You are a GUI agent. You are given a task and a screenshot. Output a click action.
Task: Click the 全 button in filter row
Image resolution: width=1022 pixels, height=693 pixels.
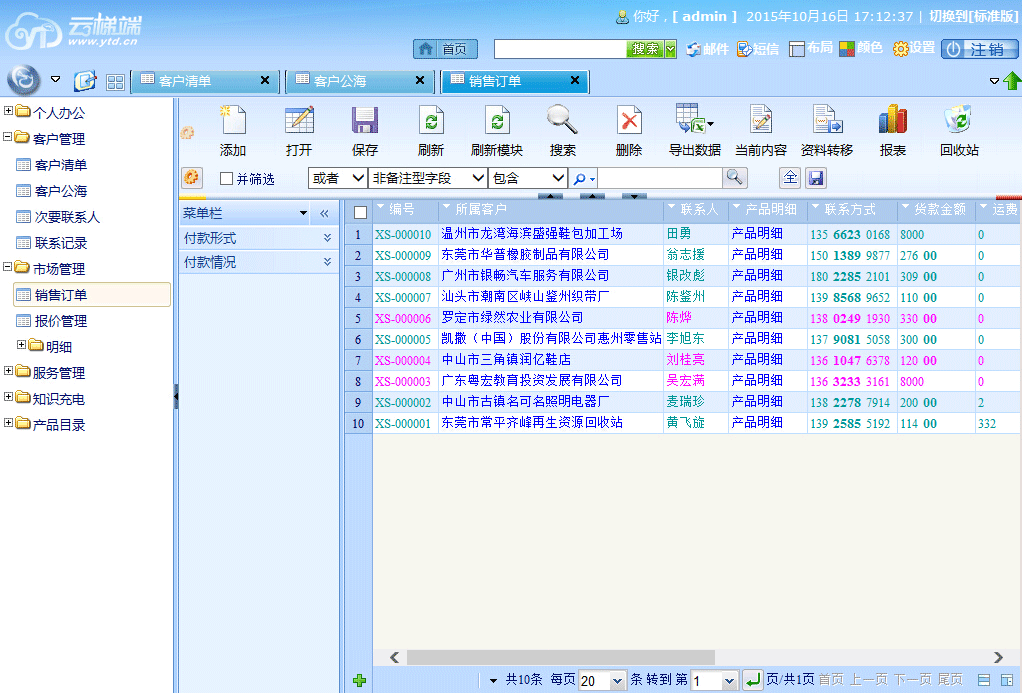[x=790, y=177]
